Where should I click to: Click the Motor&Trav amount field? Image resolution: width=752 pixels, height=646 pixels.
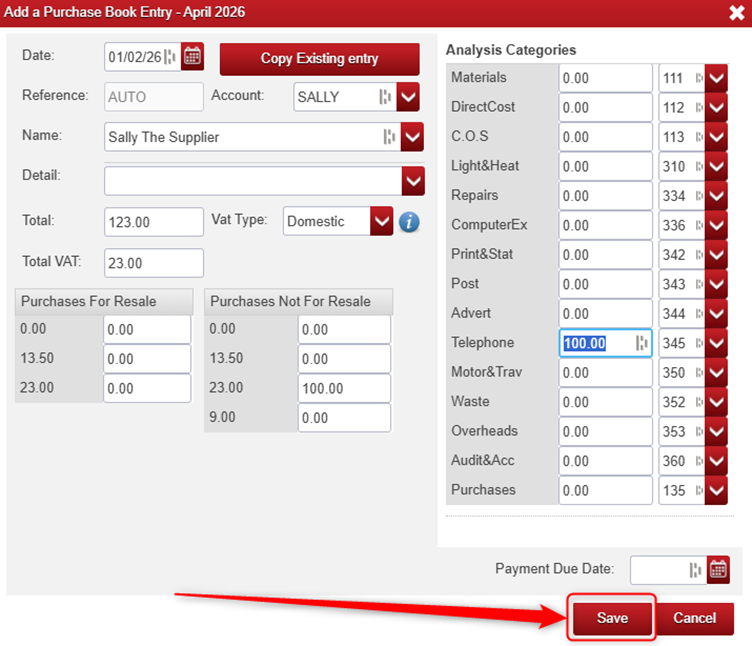coord(606,373)
